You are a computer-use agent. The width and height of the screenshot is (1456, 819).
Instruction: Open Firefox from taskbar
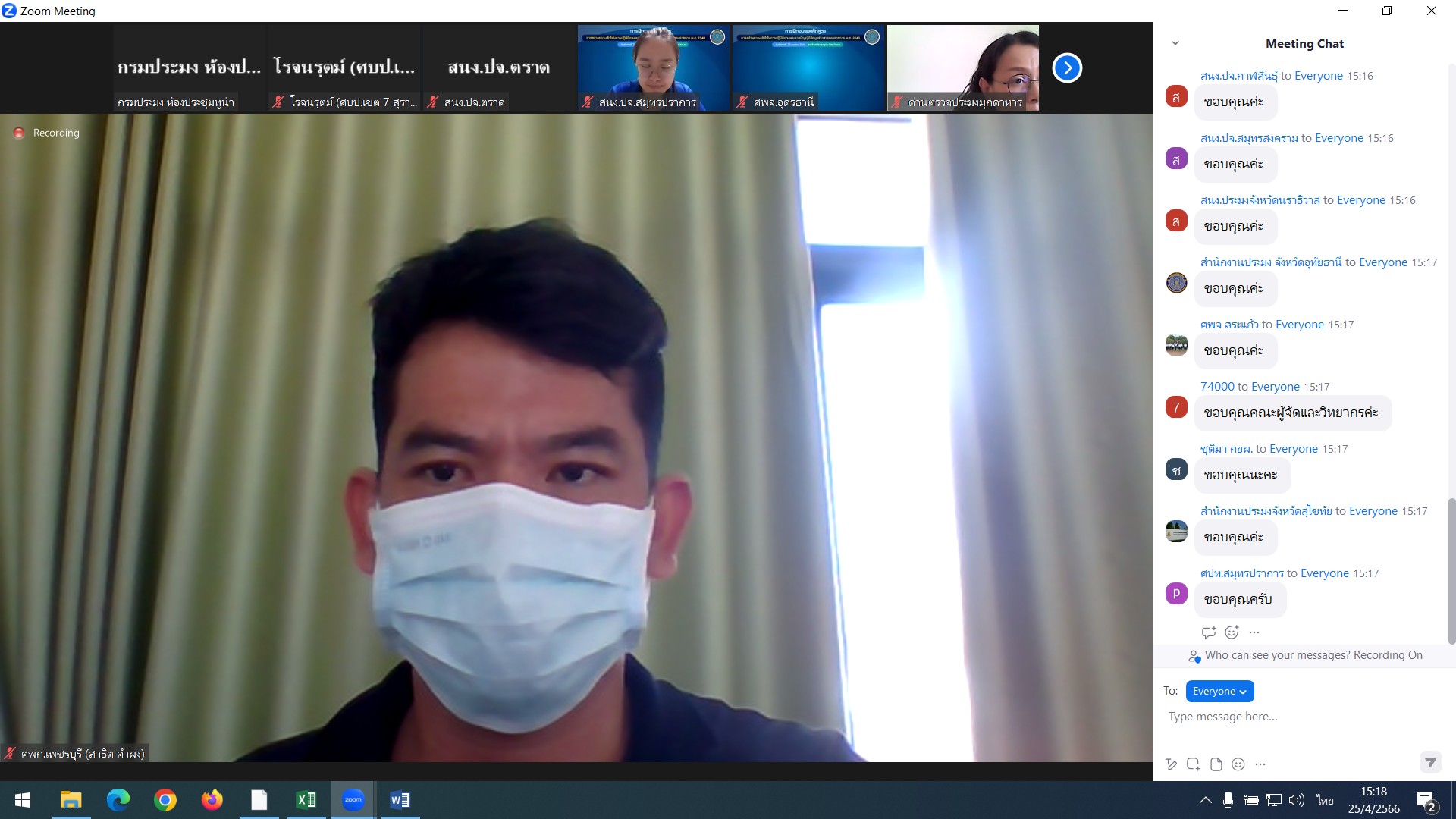point(212,800)
